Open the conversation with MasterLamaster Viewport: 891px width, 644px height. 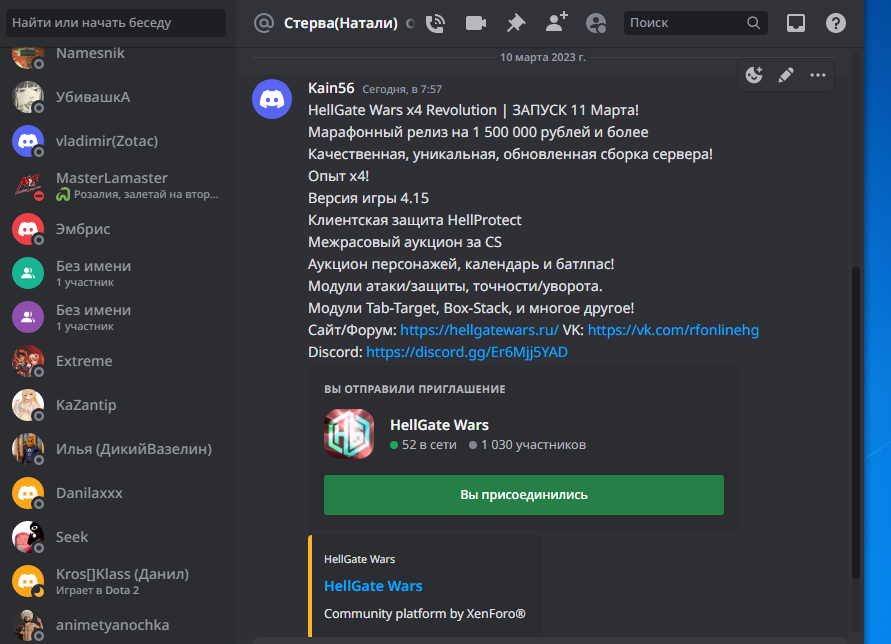[x=118, y=185]
